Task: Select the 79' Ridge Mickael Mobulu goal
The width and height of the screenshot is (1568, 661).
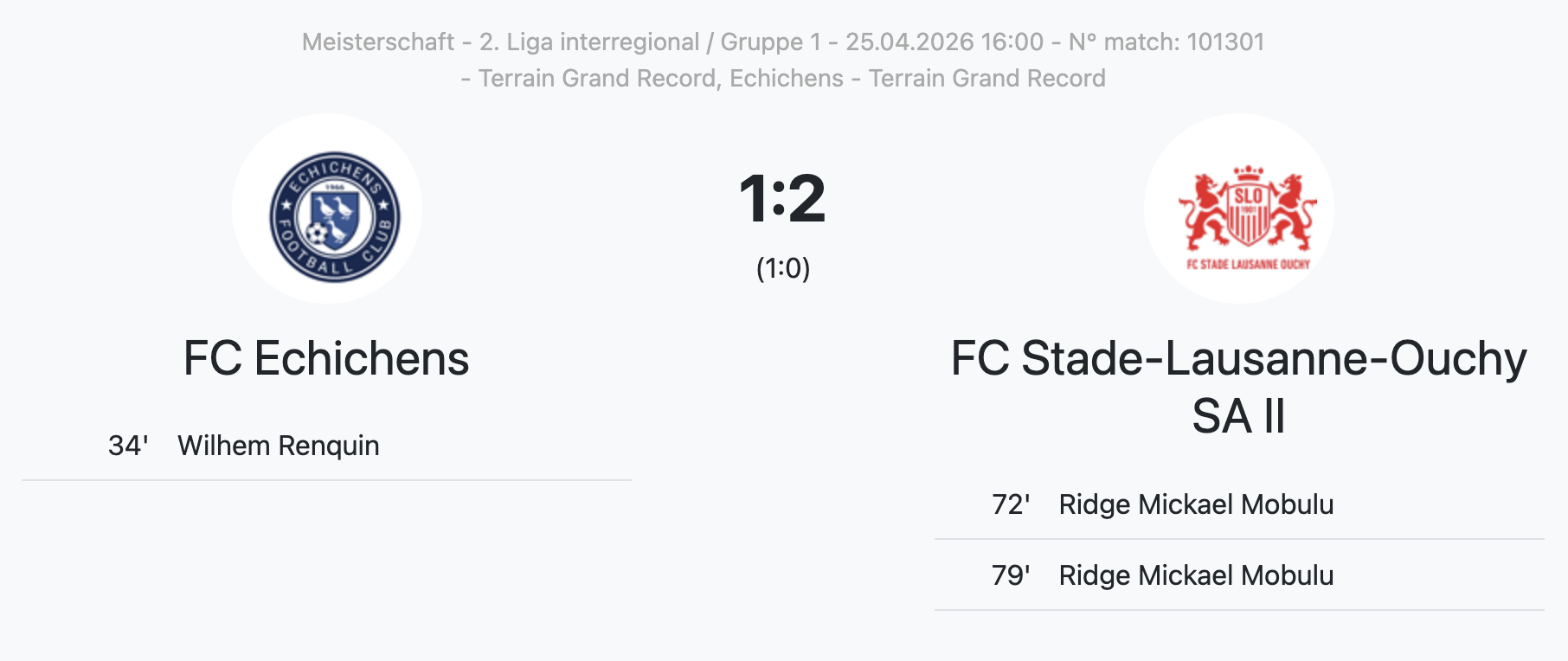Action: [1239, 575]
